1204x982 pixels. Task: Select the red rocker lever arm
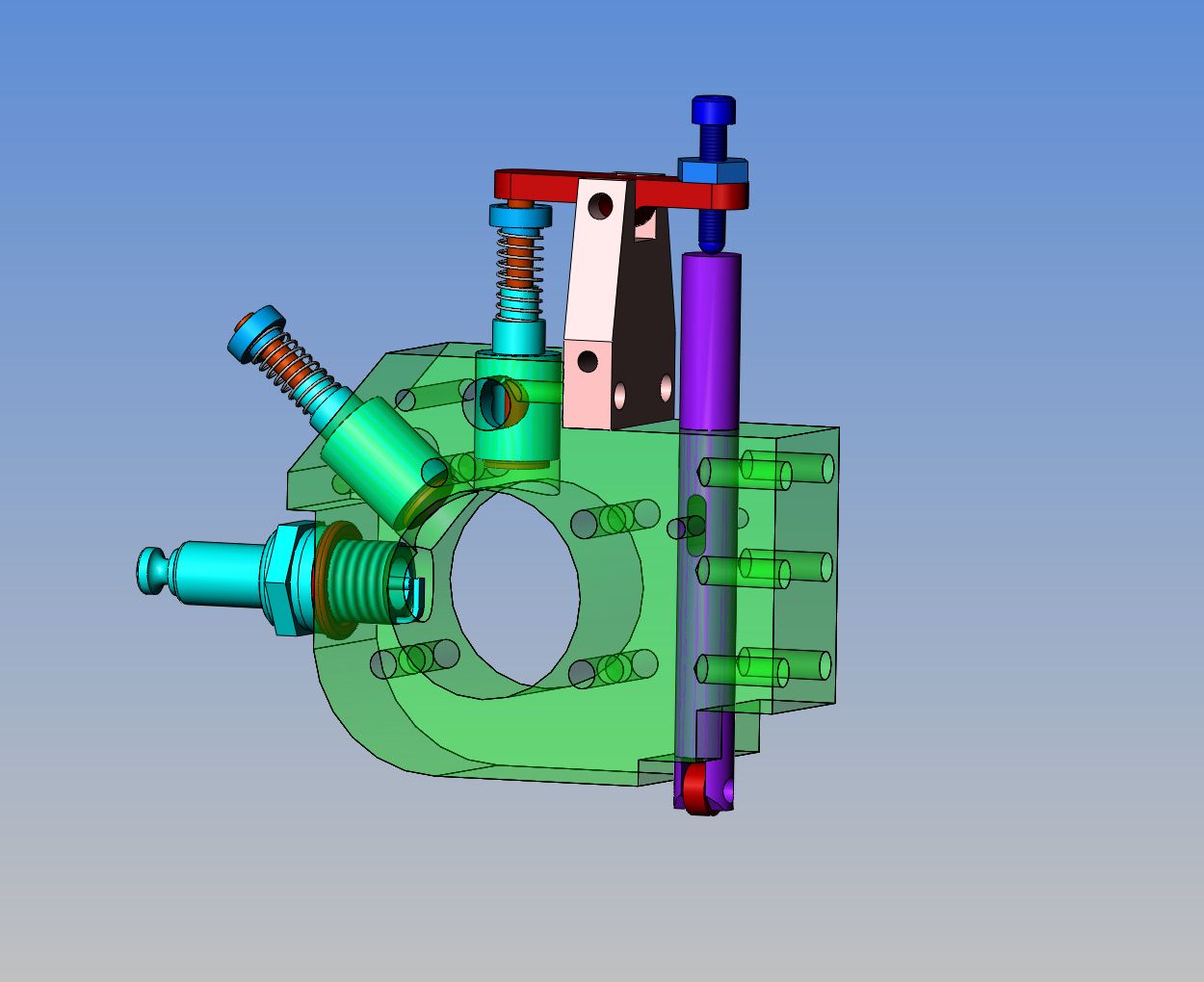(539, 185)
